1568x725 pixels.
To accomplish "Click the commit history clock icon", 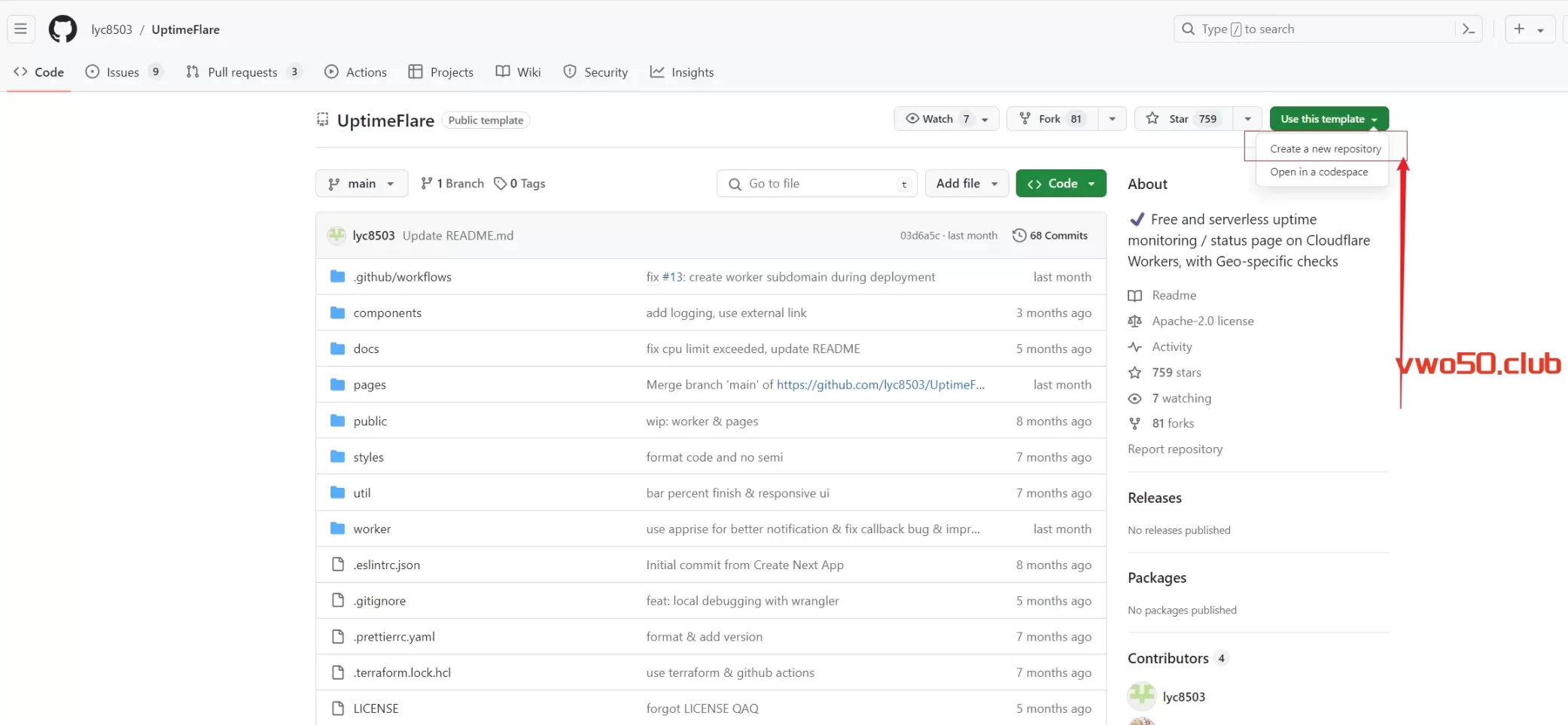I will [x=1018, y=236].
